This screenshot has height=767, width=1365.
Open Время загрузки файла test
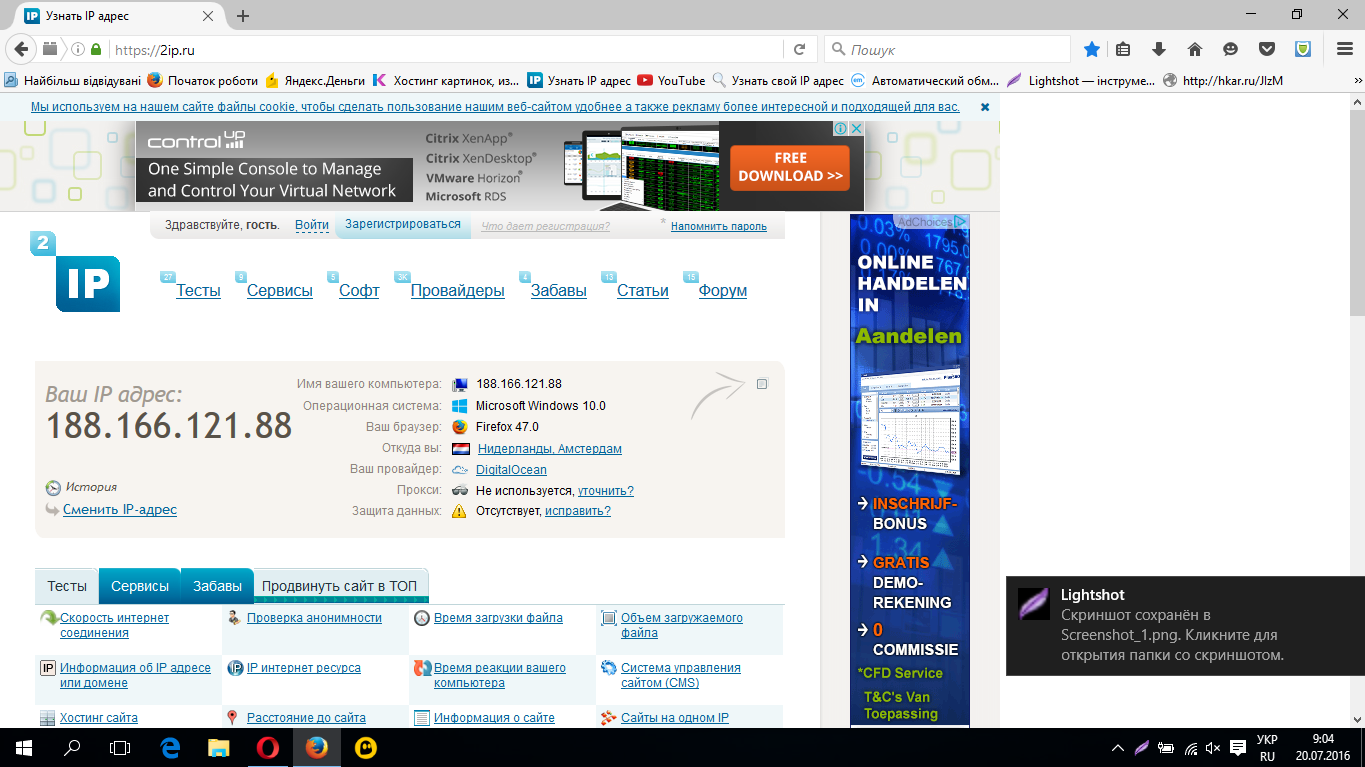(498, 618)
